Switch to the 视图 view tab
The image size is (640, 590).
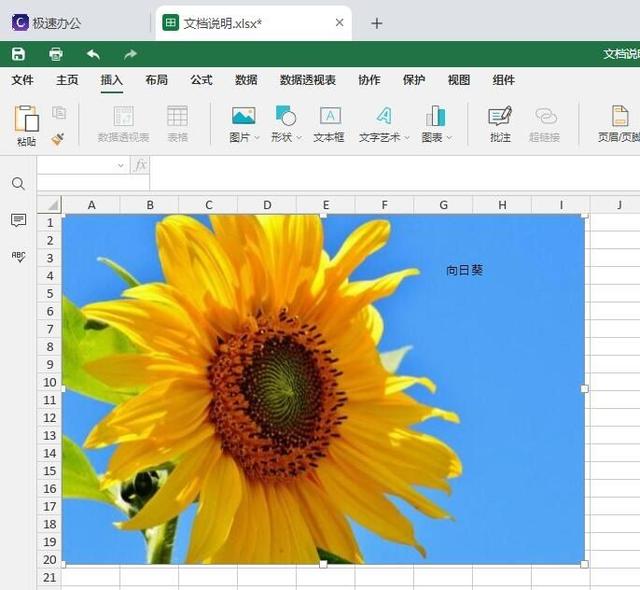click(458, 80)
